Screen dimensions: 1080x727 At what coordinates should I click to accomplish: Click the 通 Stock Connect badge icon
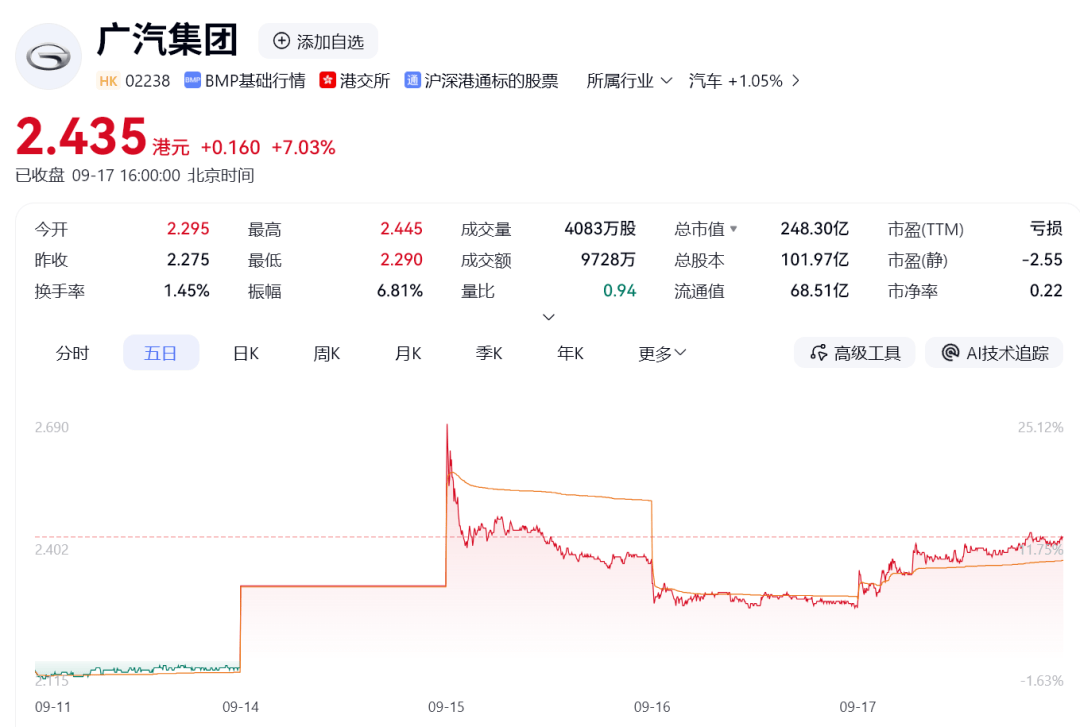[x=412, y=81]
